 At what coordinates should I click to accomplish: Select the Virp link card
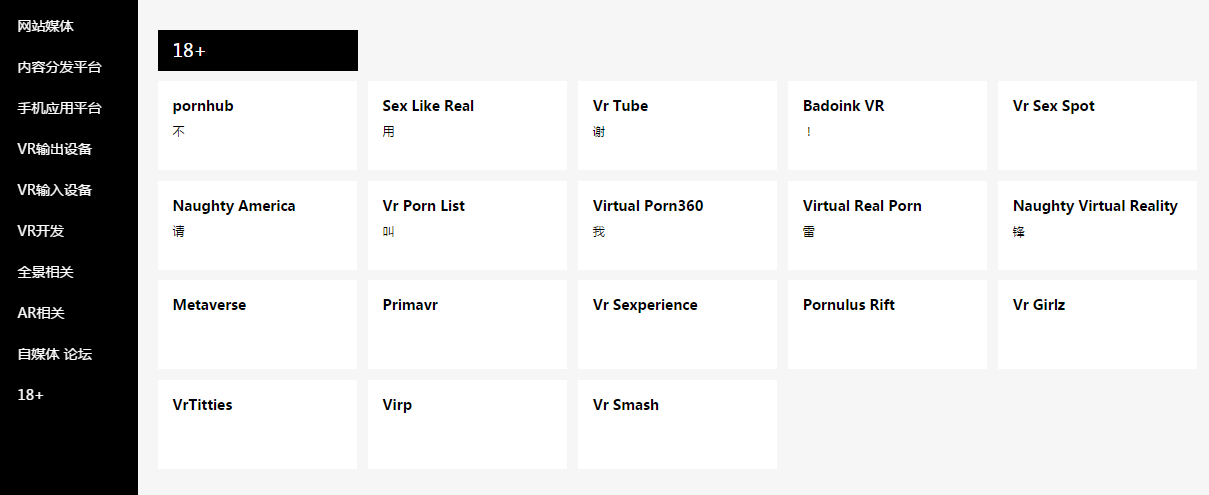point(467,424)
